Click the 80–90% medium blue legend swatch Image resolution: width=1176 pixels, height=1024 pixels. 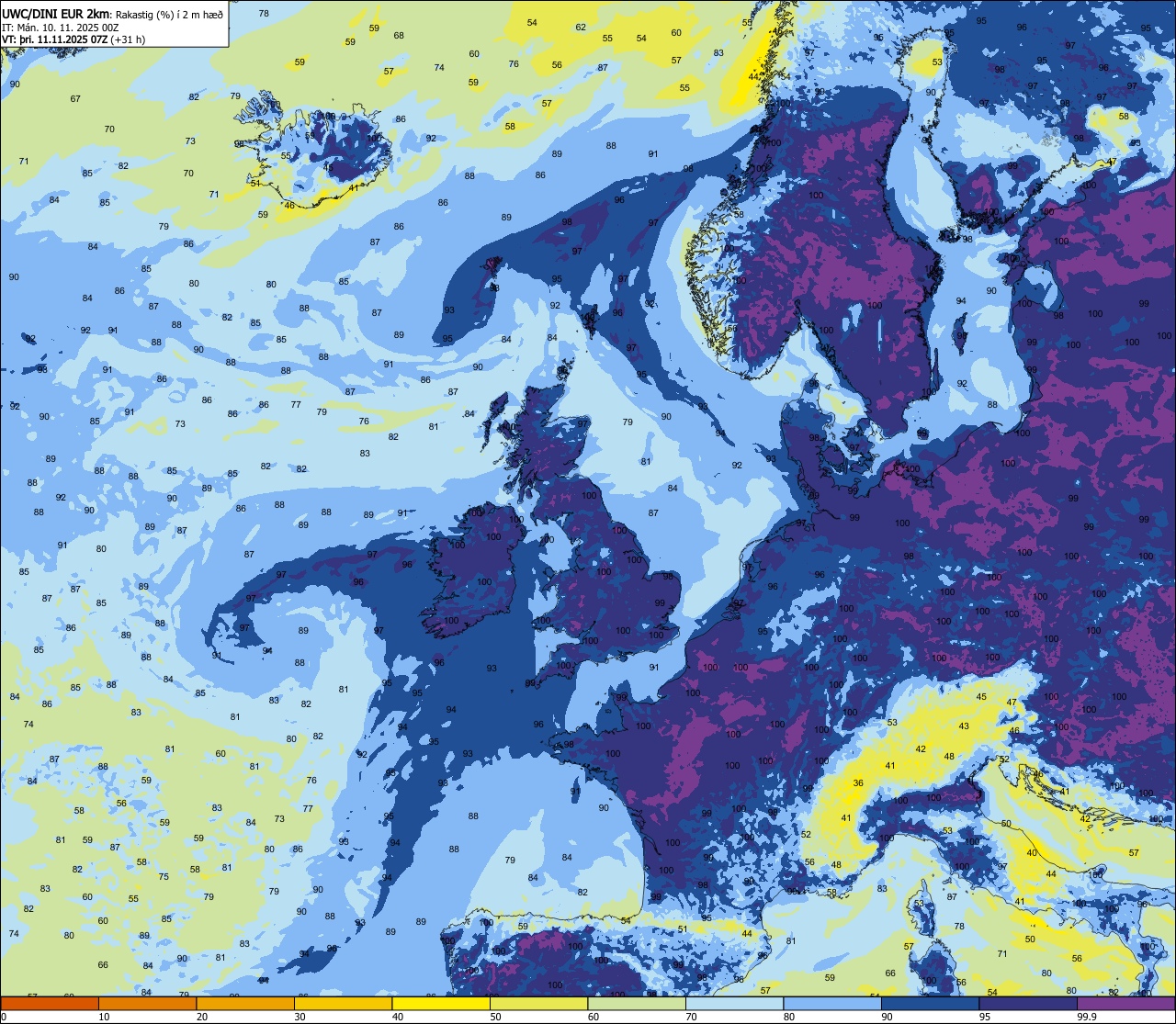[x=832, y=1003]
